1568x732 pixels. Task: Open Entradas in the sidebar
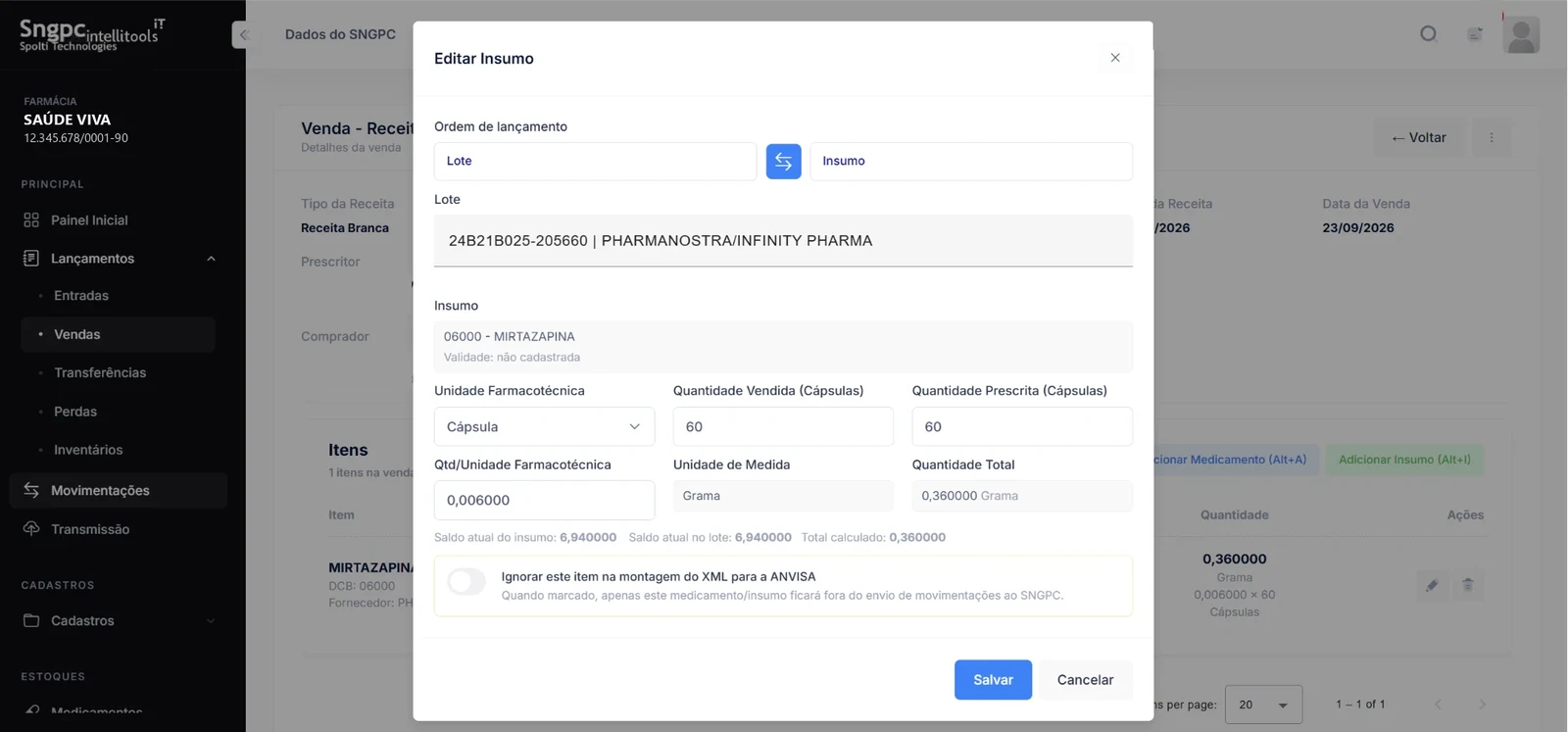click(81, 296)
